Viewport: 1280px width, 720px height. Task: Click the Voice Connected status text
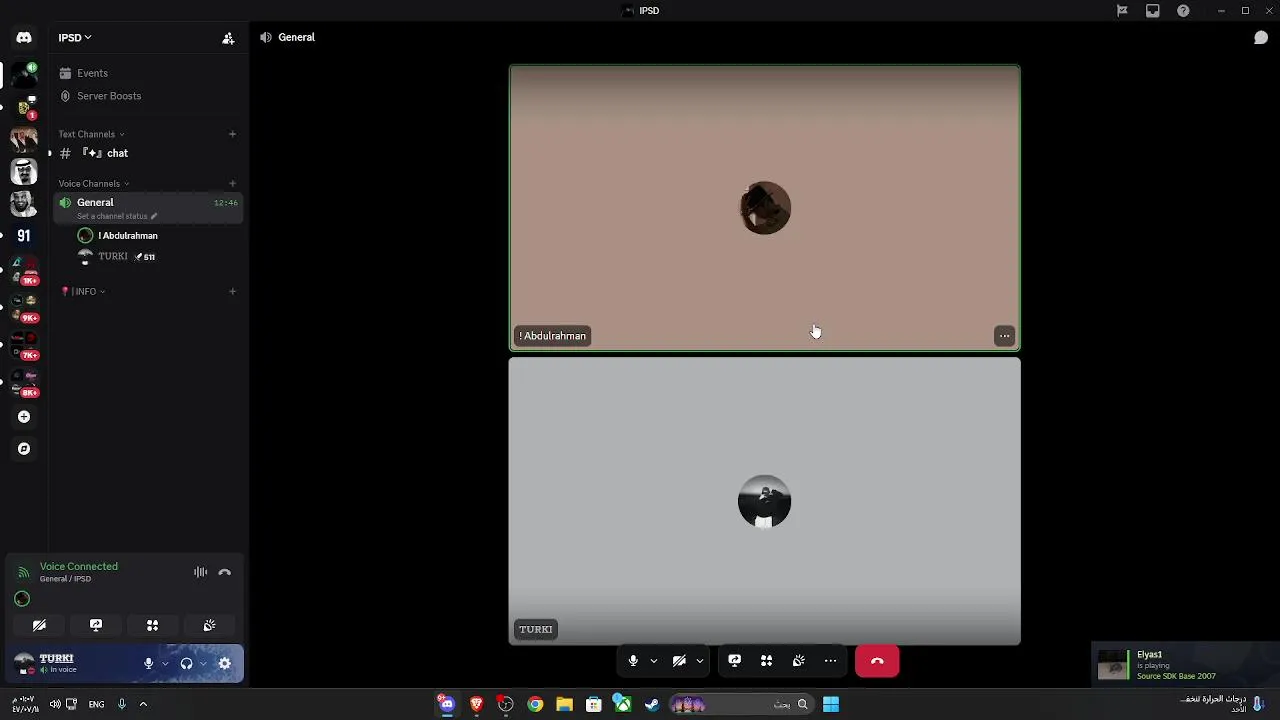[79, 566]
